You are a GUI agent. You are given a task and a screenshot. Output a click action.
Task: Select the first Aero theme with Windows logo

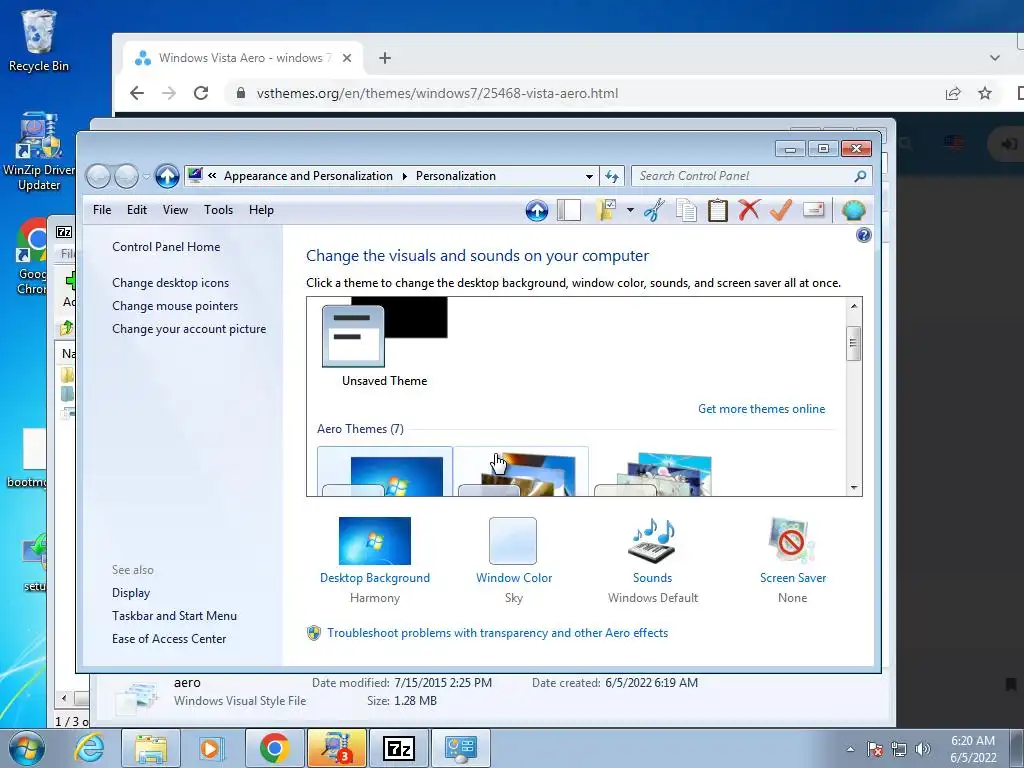click(385, 472)
